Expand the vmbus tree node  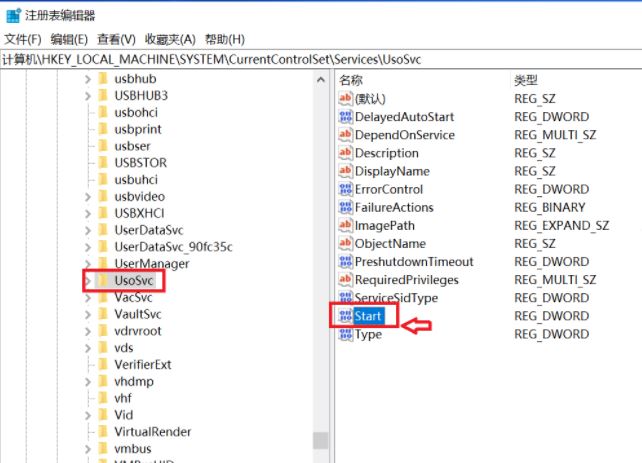click(88, 449)
